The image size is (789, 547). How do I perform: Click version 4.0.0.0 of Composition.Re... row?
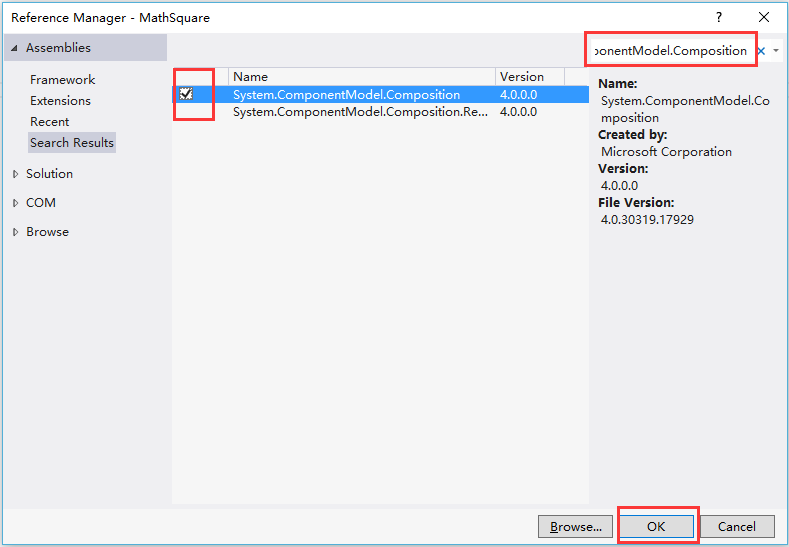(518, 112)
